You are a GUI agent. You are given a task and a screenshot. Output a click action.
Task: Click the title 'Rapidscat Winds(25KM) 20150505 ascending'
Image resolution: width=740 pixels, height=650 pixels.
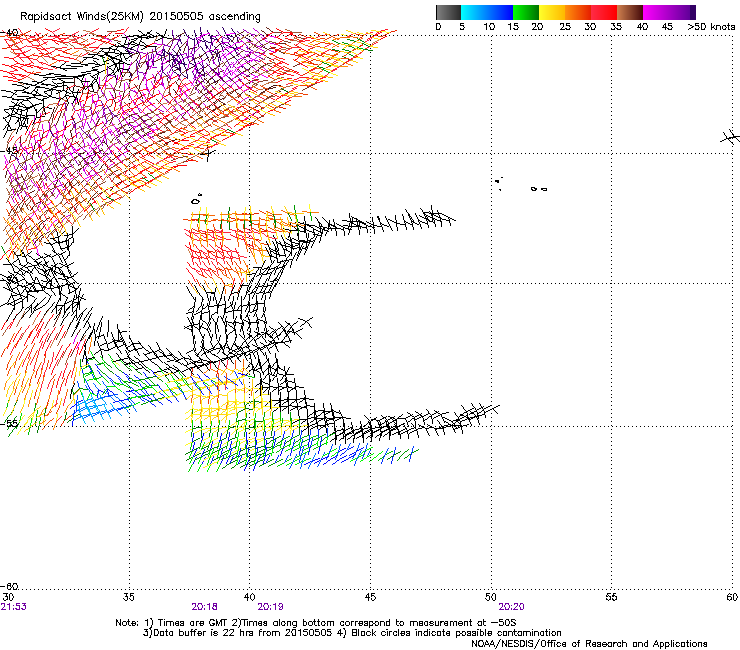tap(140, 17)
